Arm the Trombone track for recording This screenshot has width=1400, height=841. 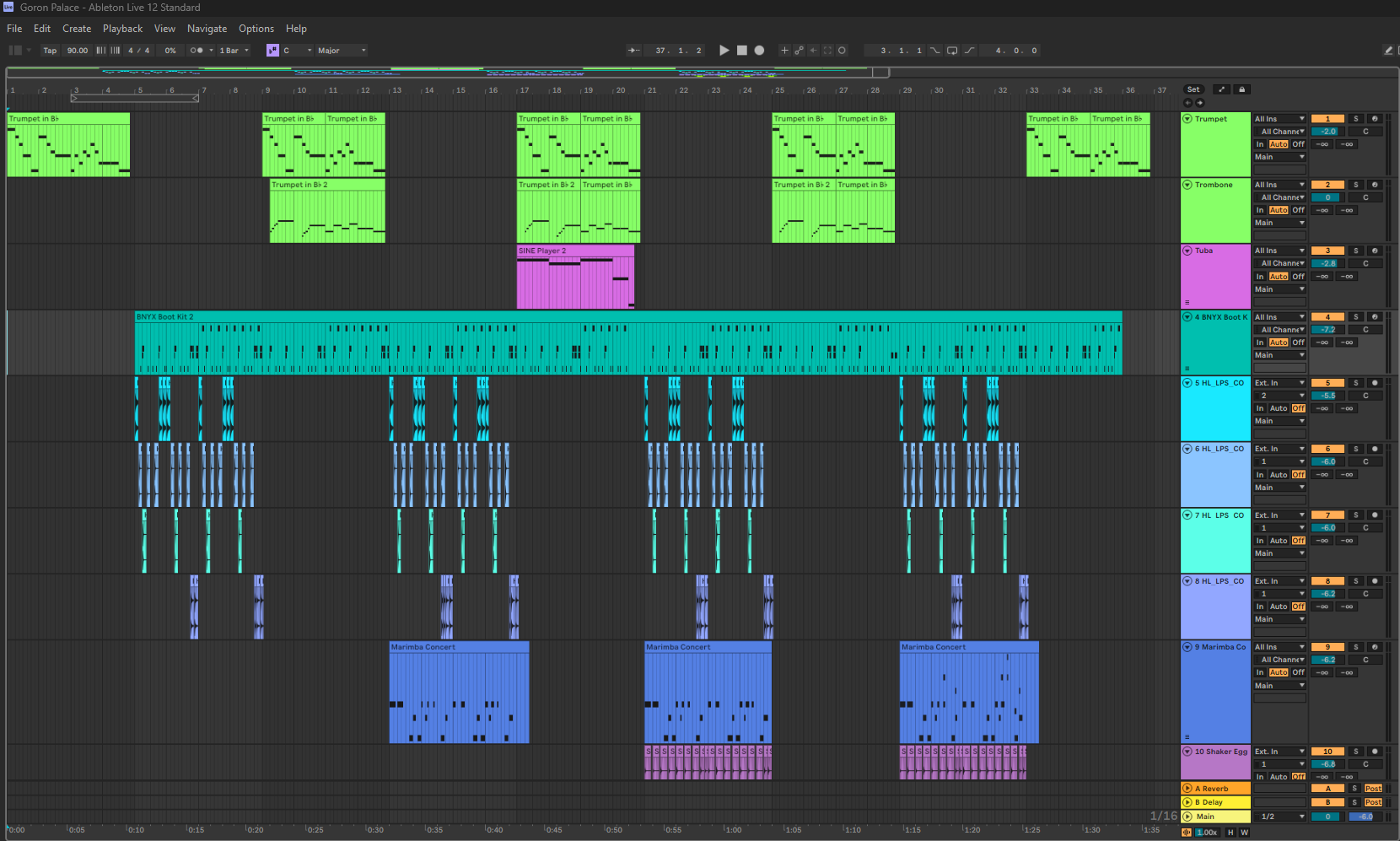pos(1374,185)
